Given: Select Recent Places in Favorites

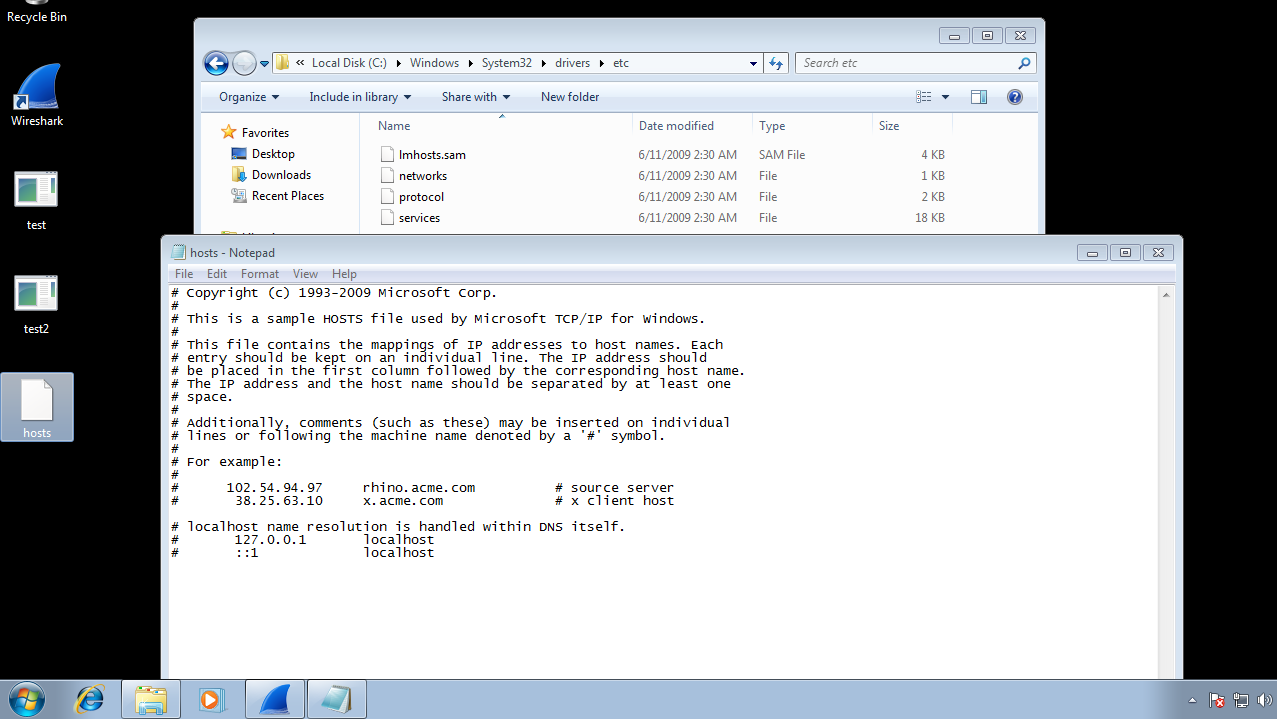Looking at the screenshot, I should pos(277,196).
